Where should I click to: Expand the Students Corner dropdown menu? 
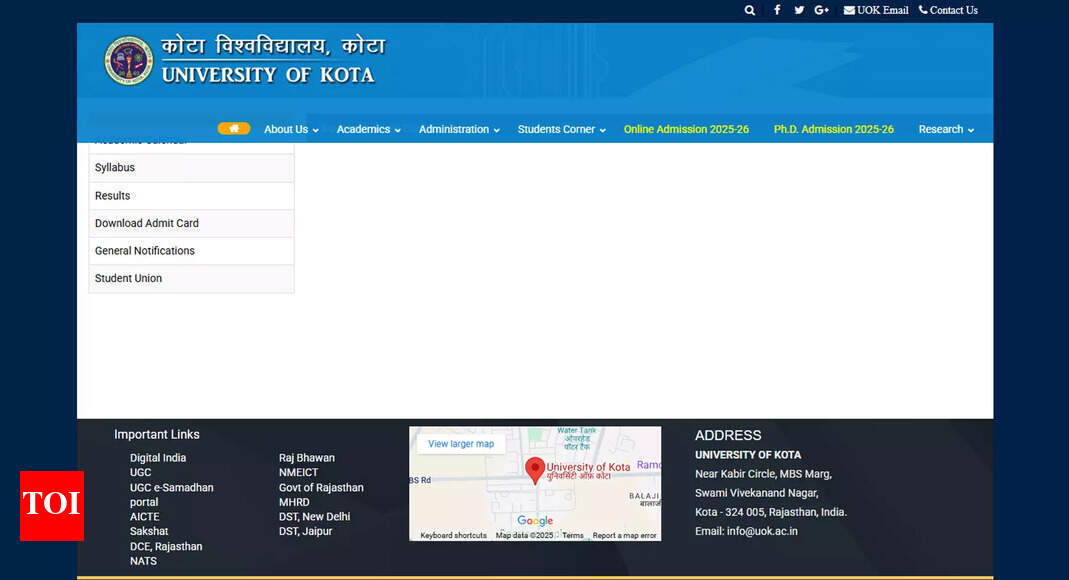[562, 129]
